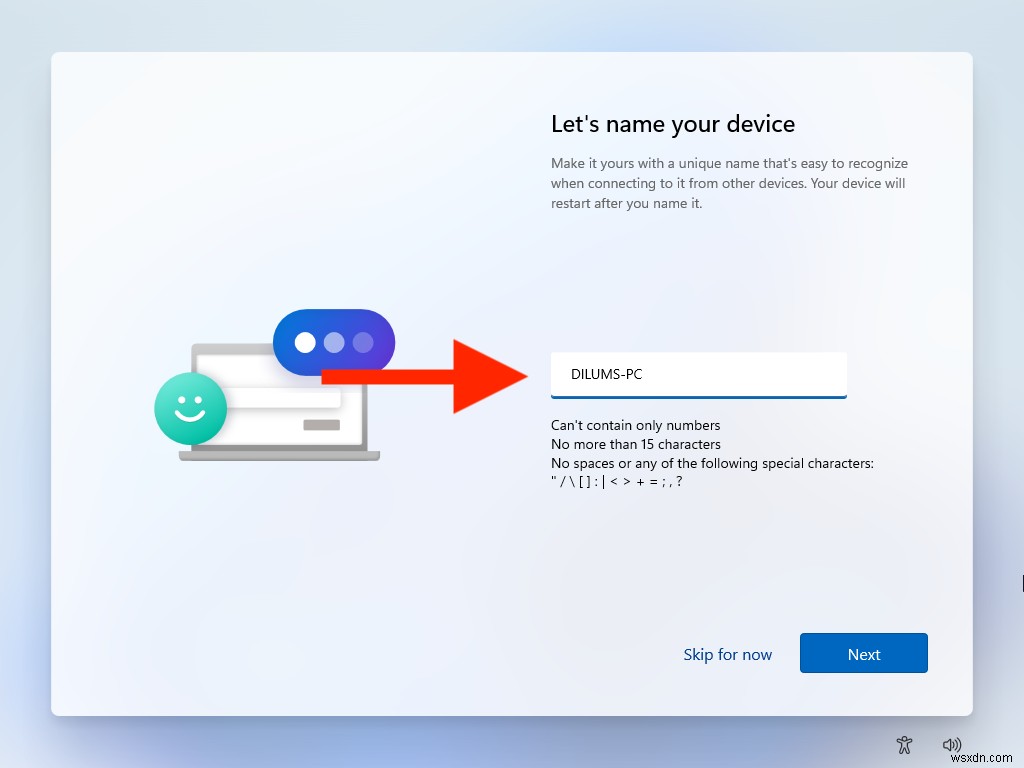Open the accessibility options icon
1024x768 pixels.
[x=904, y=745]
